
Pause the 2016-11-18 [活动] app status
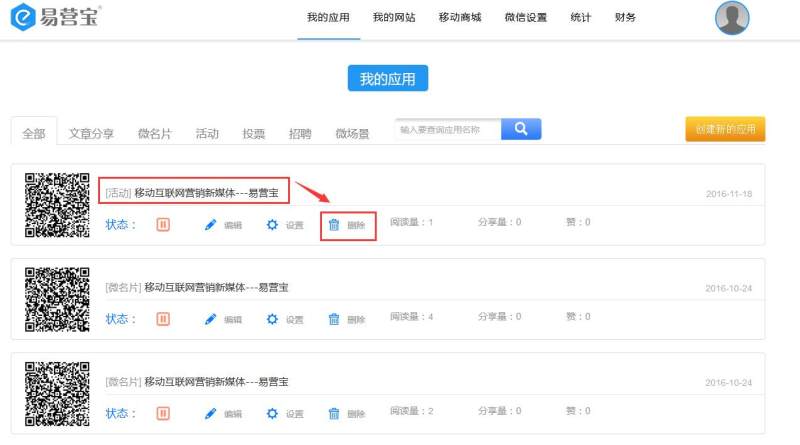coord(163,225)
